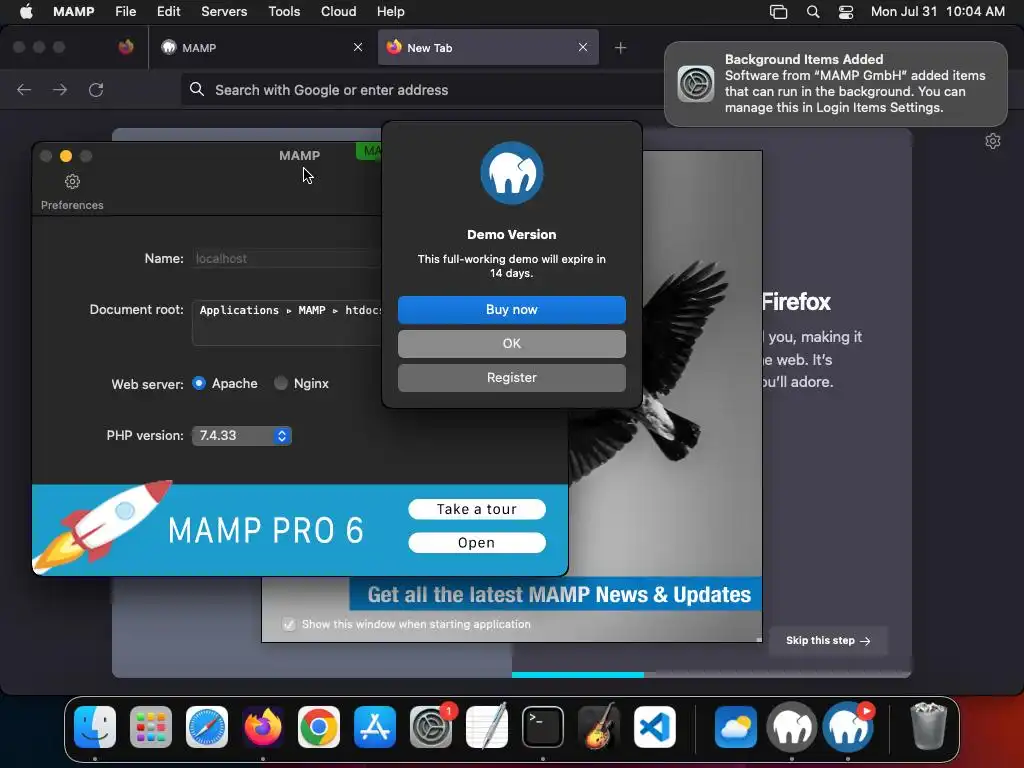Click the blue MAMP PRO dock icon
The height and width of the screenshot is (768, 1024).
coord(848,727)
